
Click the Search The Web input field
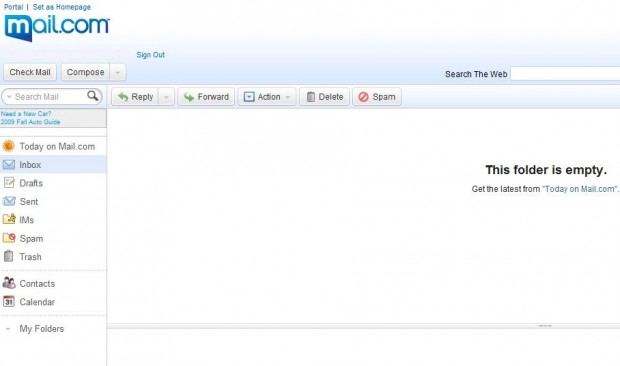click(x=565, y=74)
